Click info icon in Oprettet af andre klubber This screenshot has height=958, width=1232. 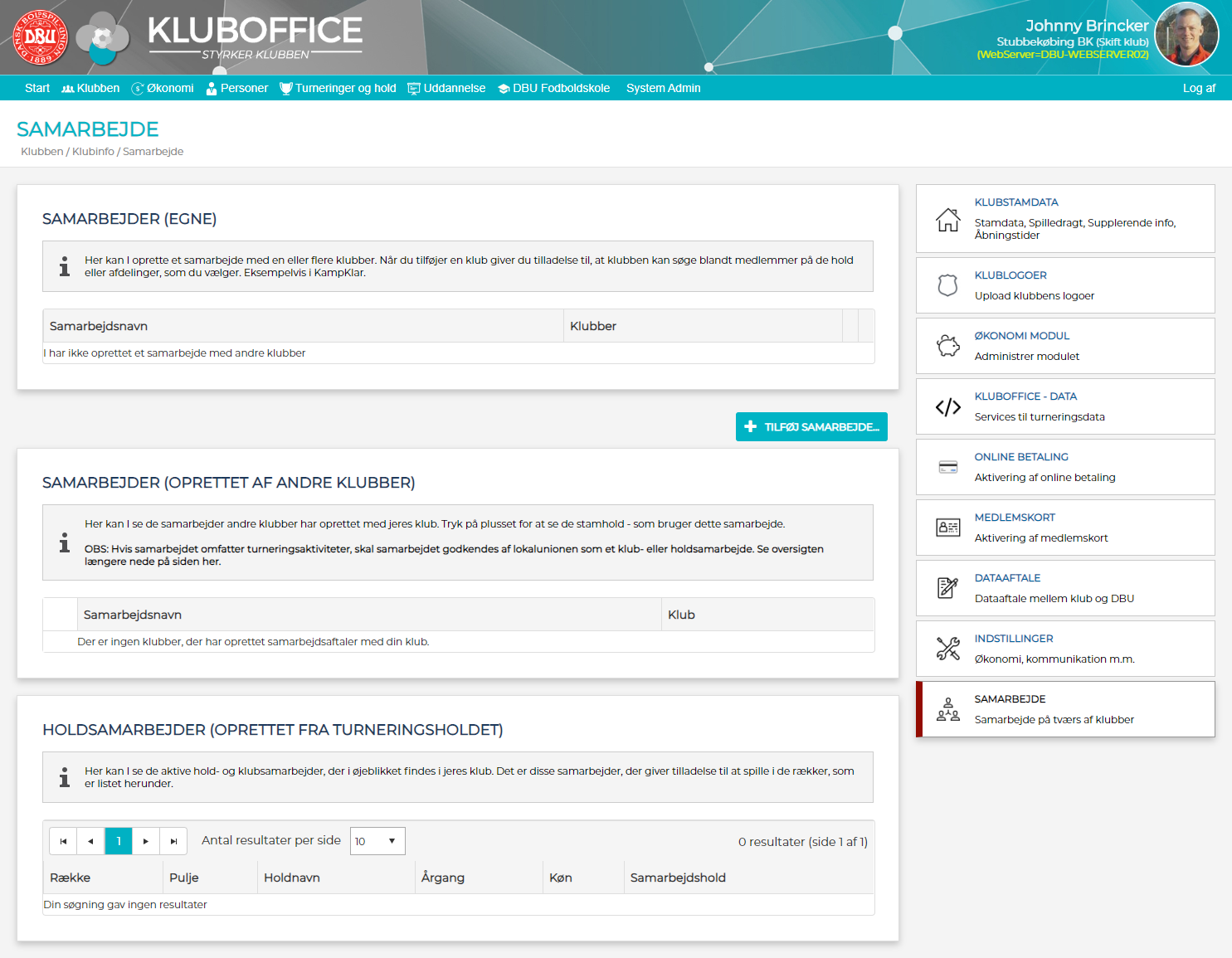pyautogui.click(x=65, y=542)
